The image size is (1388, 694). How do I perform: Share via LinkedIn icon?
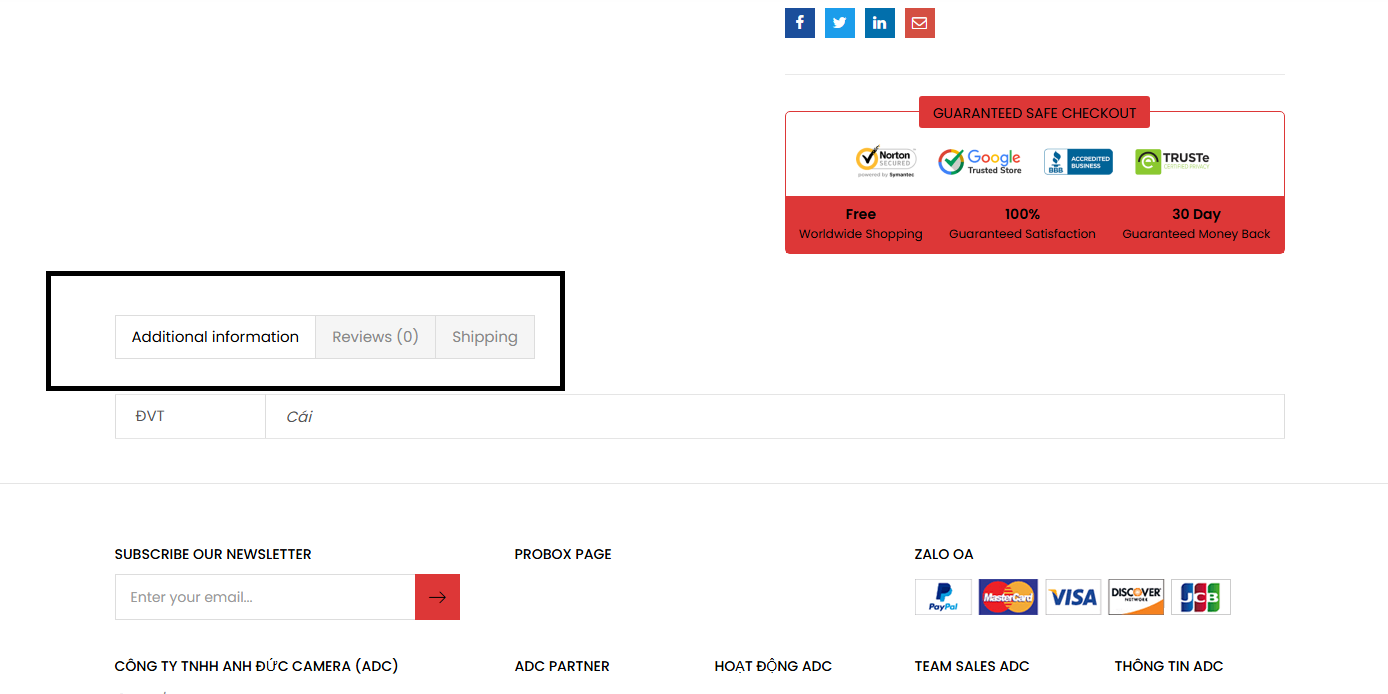click(879, 23)
